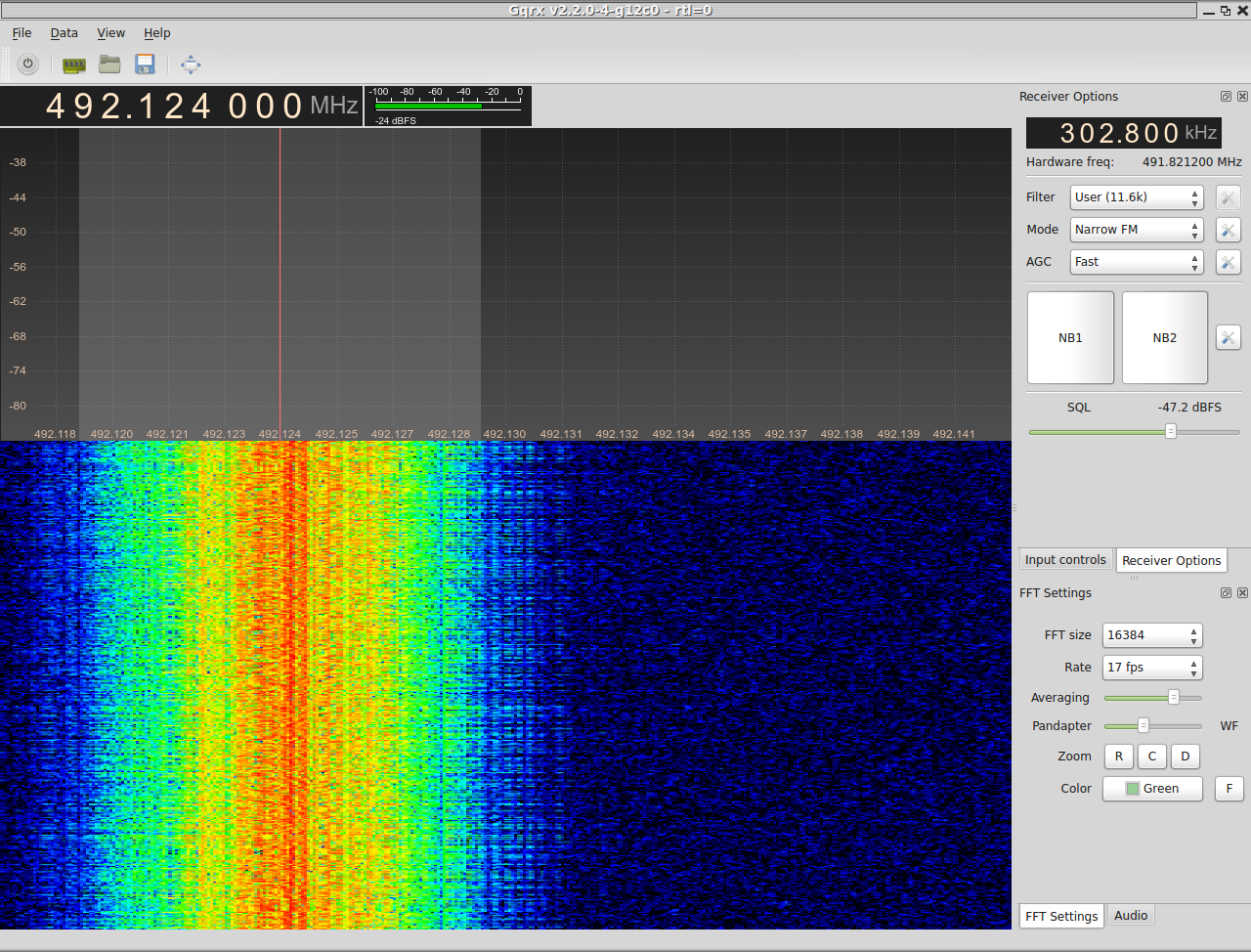Viewport: 1251px width, 952px height.
Task: Enable the NB1 noise blanker
Action: tap(1070, 337)
